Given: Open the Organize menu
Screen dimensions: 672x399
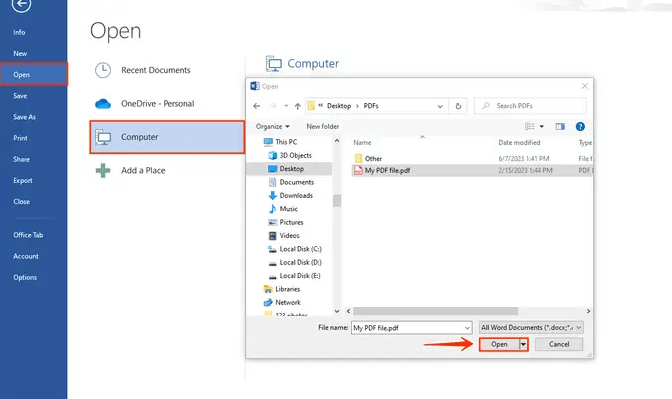Looking at the screenshot, I should coord(273,126).
